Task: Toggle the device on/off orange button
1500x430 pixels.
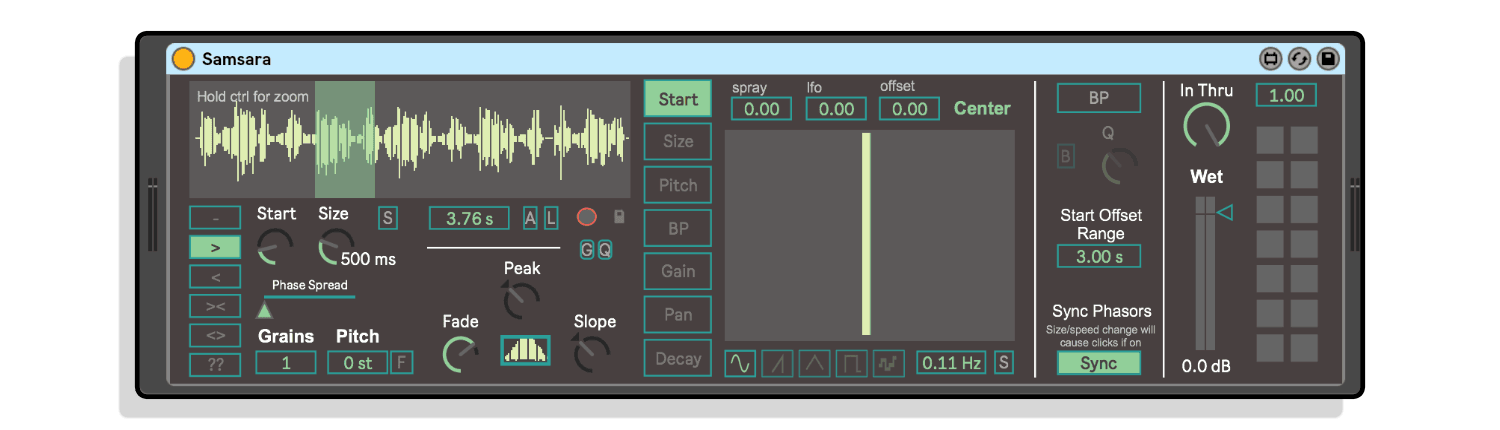Action: [183, 59]
